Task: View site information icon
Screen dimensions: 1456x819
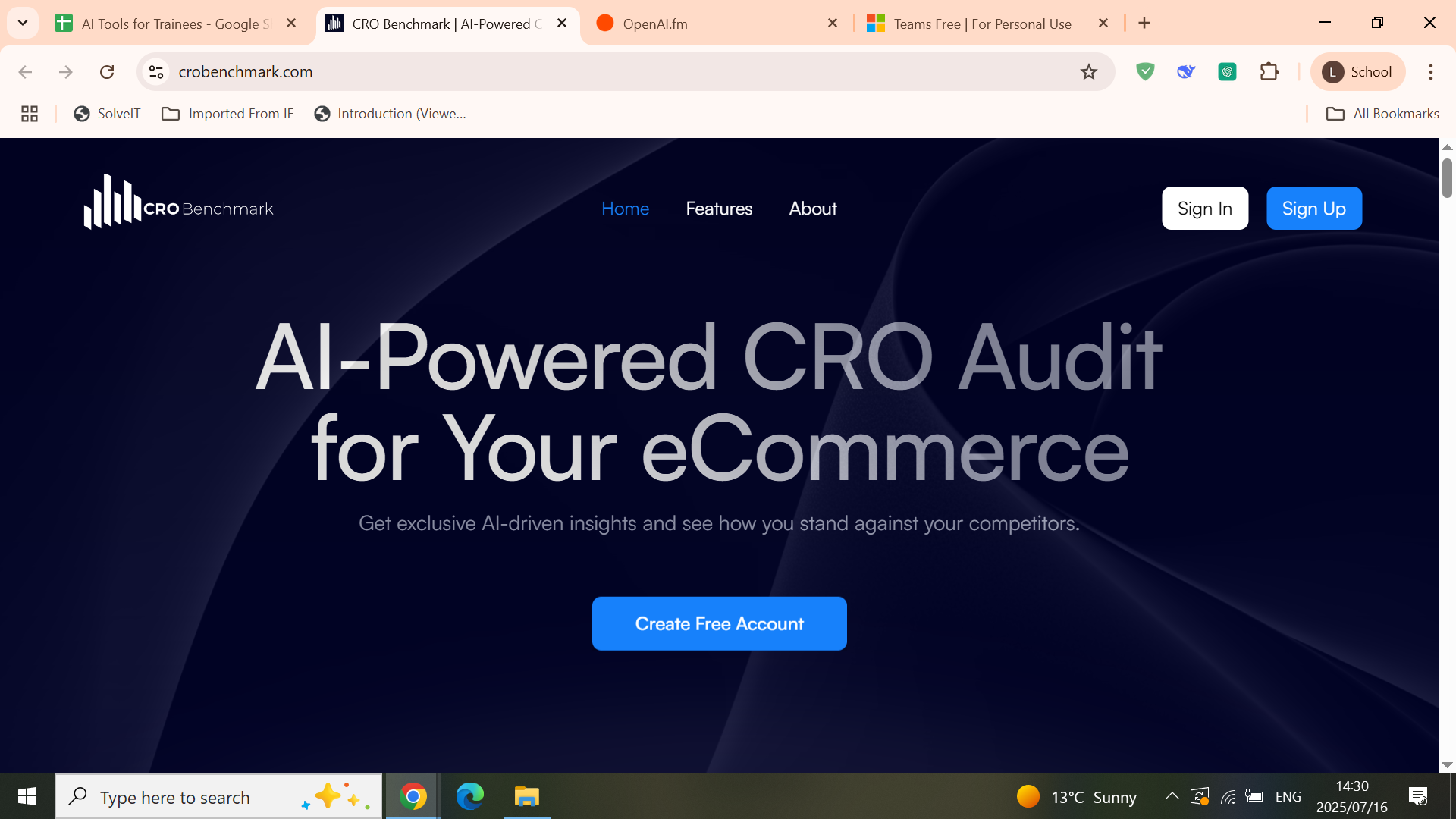Action: (x=156, y=72)
